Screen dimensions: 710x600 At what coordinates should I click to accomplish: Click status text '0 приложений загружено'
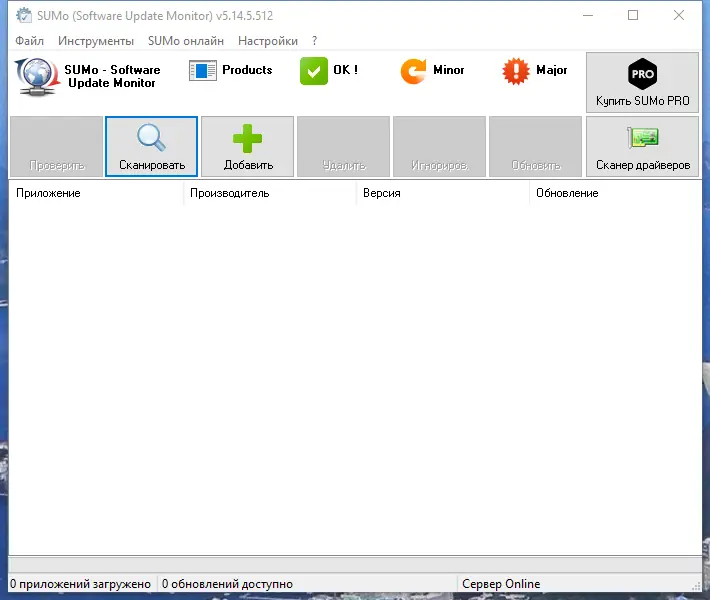click(x=80, y=584)
